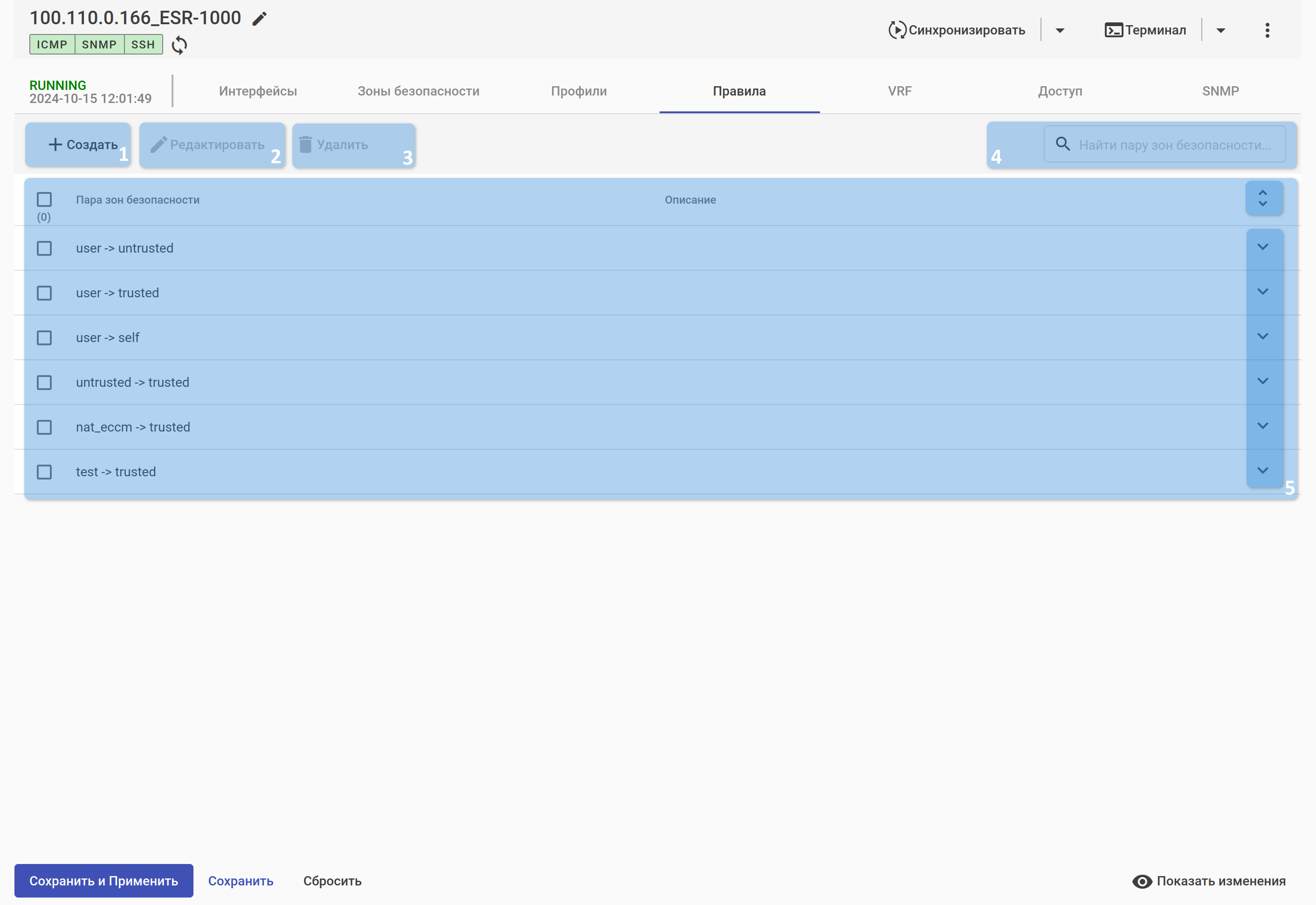Open the Синхронизировать dropdown arrow
Image resolution: width=1316 pixels, height=905 pixels.
click(1060, 31)
